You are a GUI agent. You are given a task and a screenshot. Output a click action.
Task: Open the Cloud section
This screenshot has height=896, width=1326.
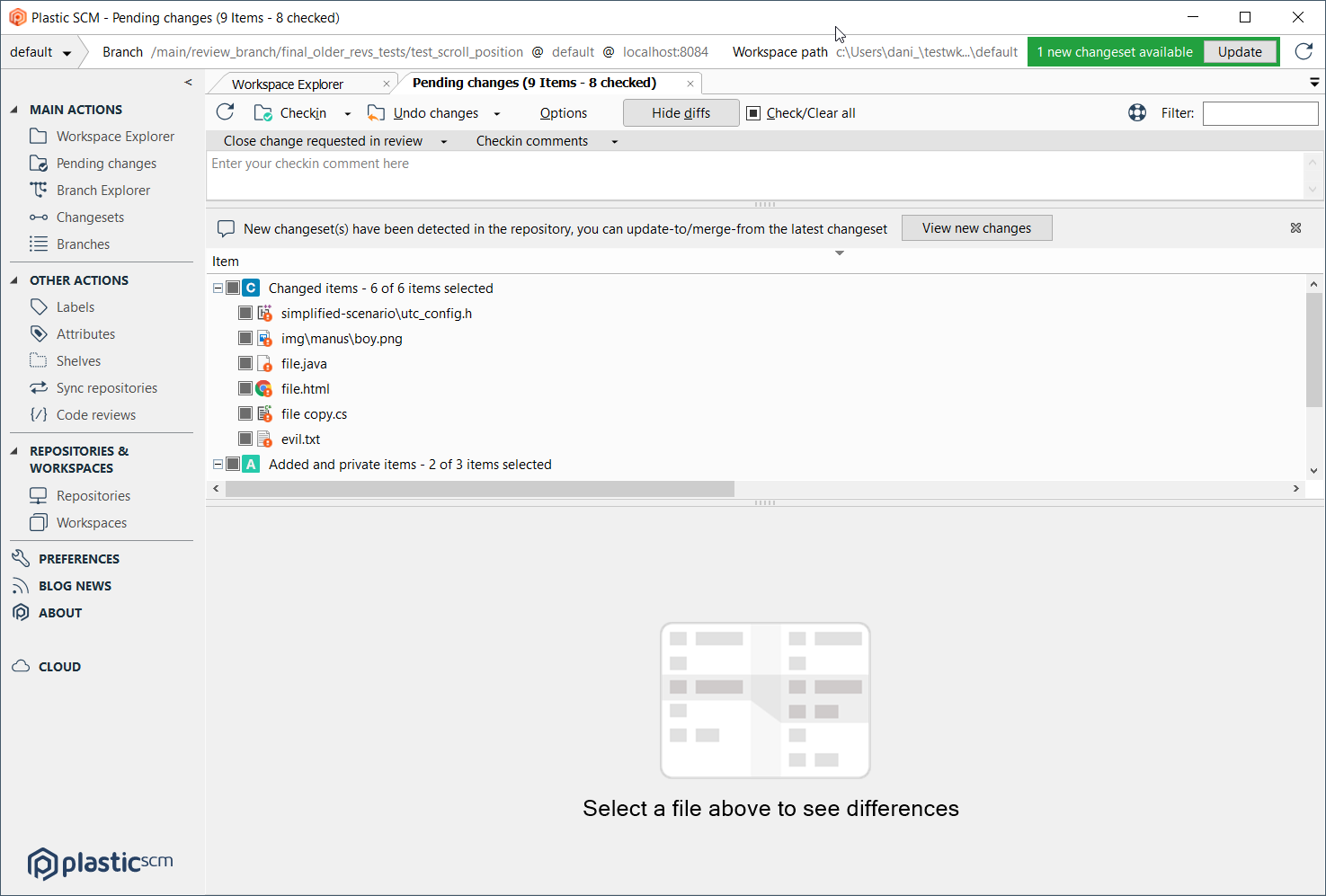coord(59,666)
